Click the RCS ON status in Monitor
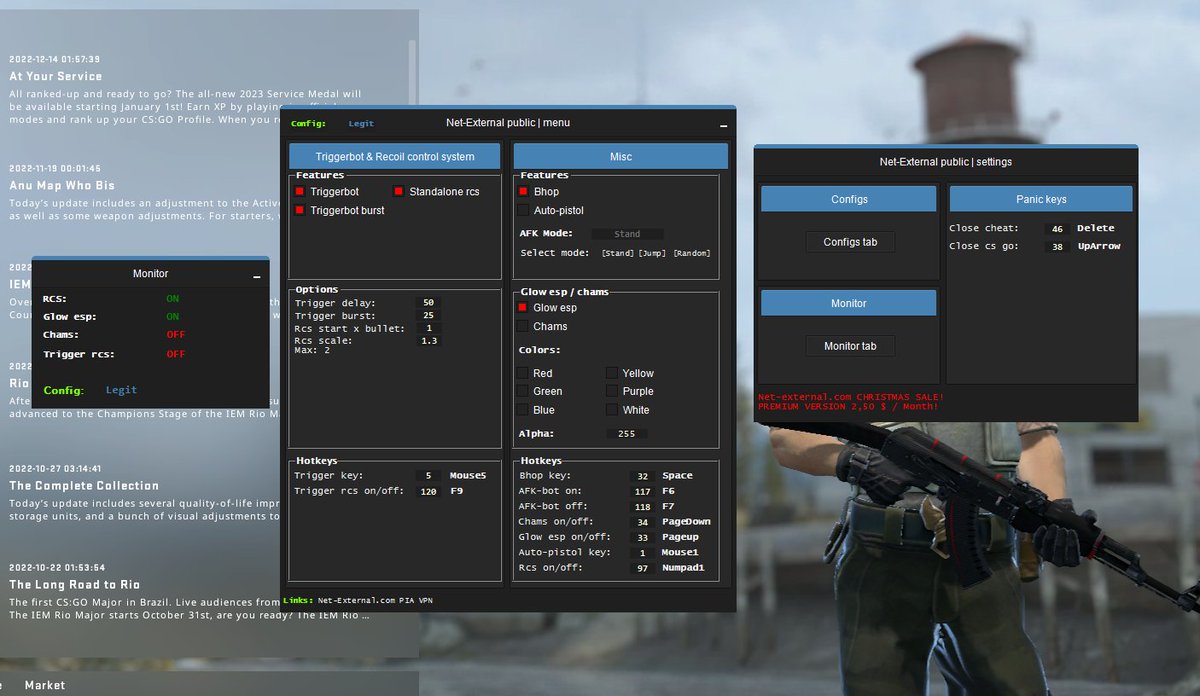 tap(173, 298)
